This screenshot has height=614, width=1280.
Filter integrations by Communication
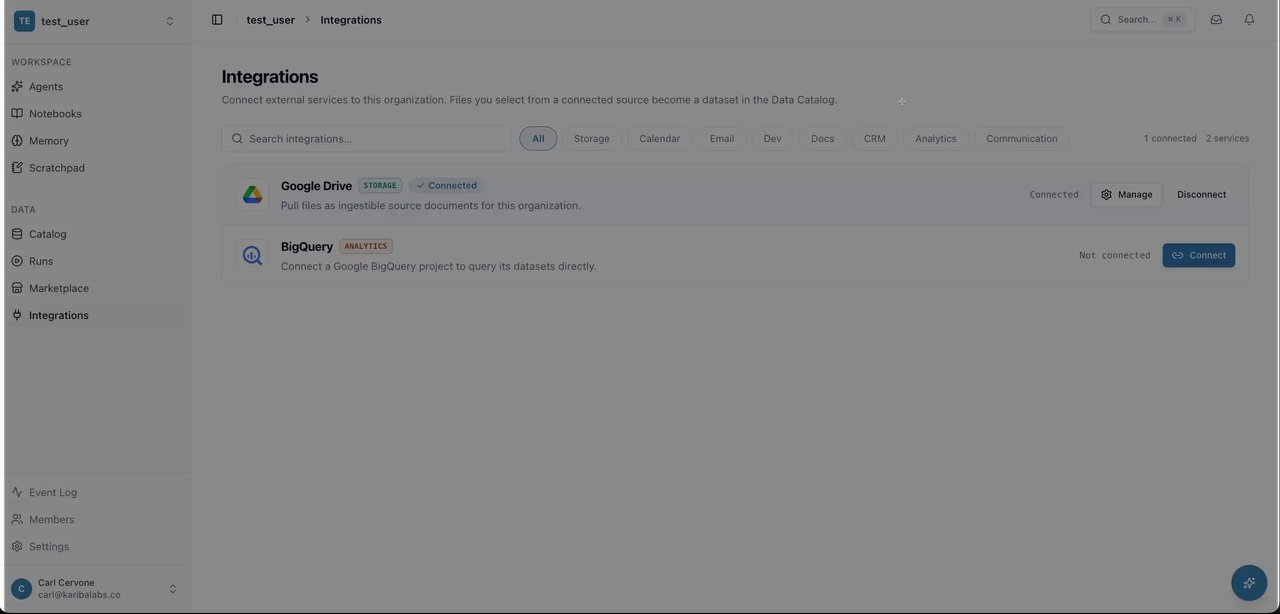tap(1022, 139)
